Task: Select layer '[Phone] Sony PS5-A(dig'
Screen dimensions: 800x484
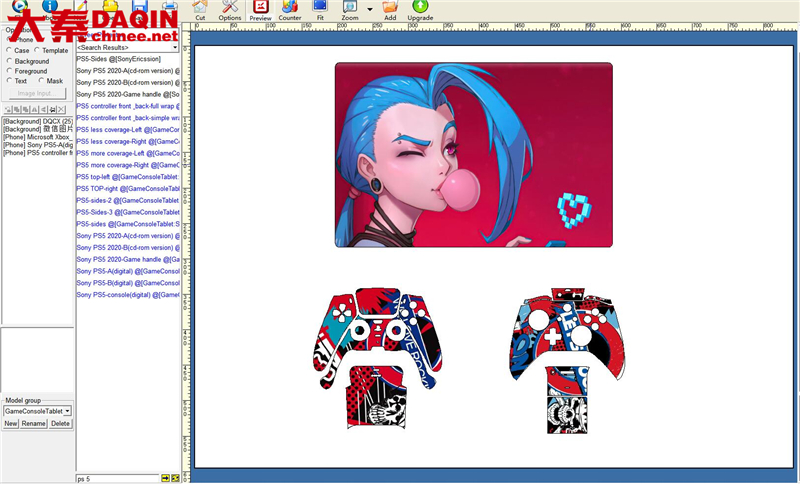Action: pos(38,145)
